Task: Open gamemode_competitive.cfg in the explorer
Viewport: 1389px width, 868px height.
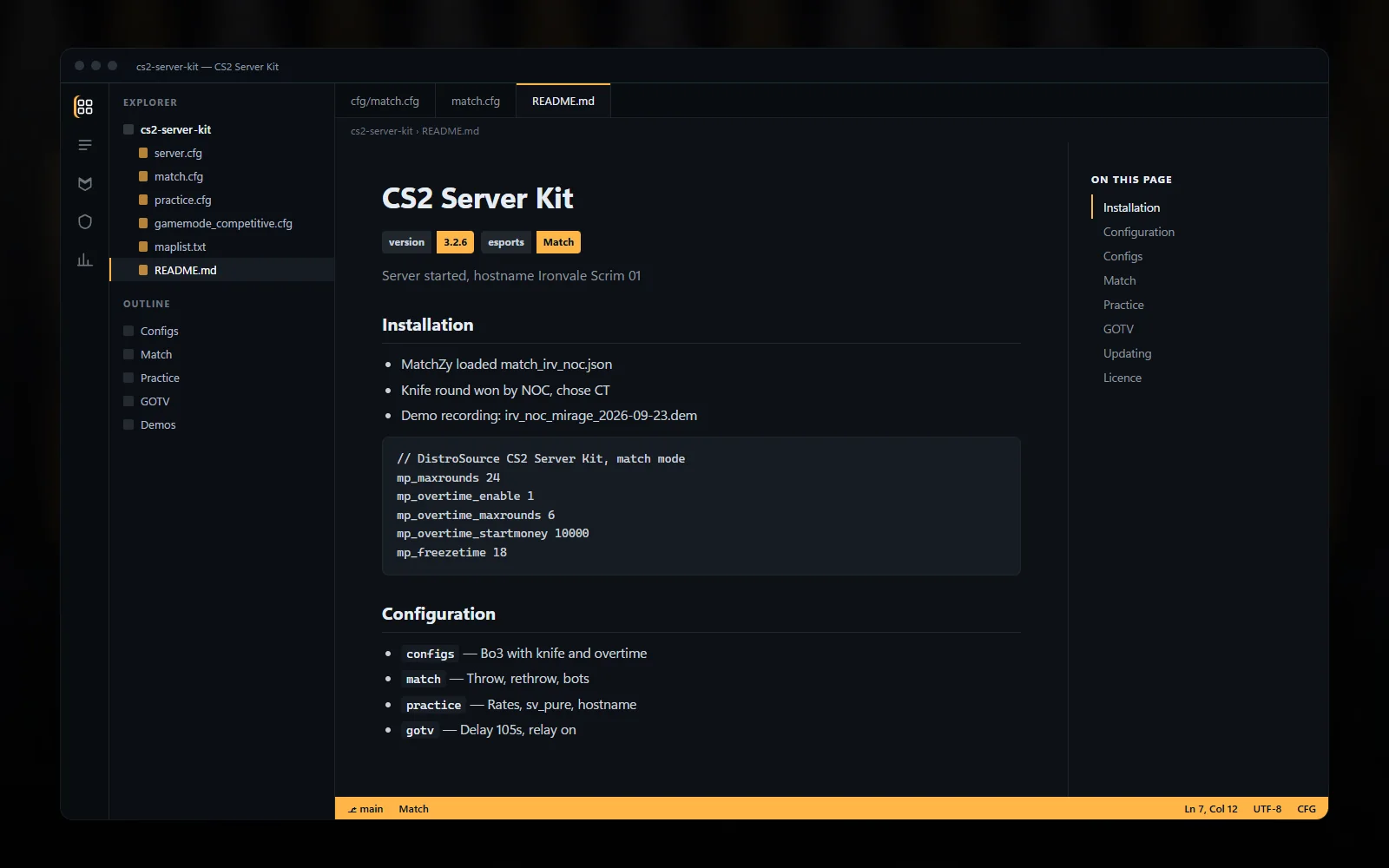Action: [221, 223]
